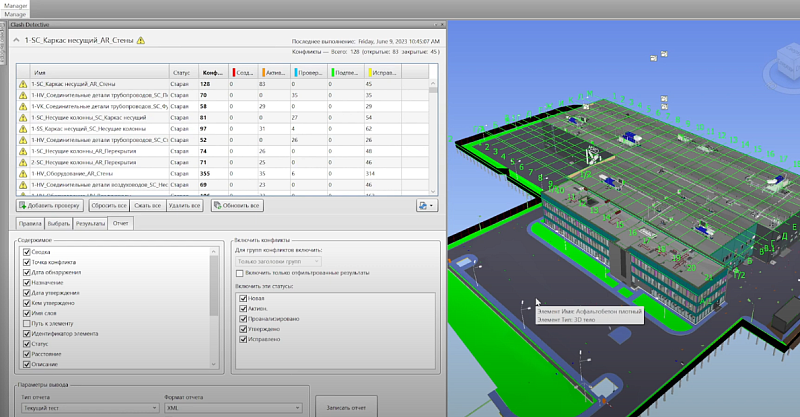Screen dimensions: 800x417
Task: Click warning icon next to the test title header
Action: click(141, 40)
